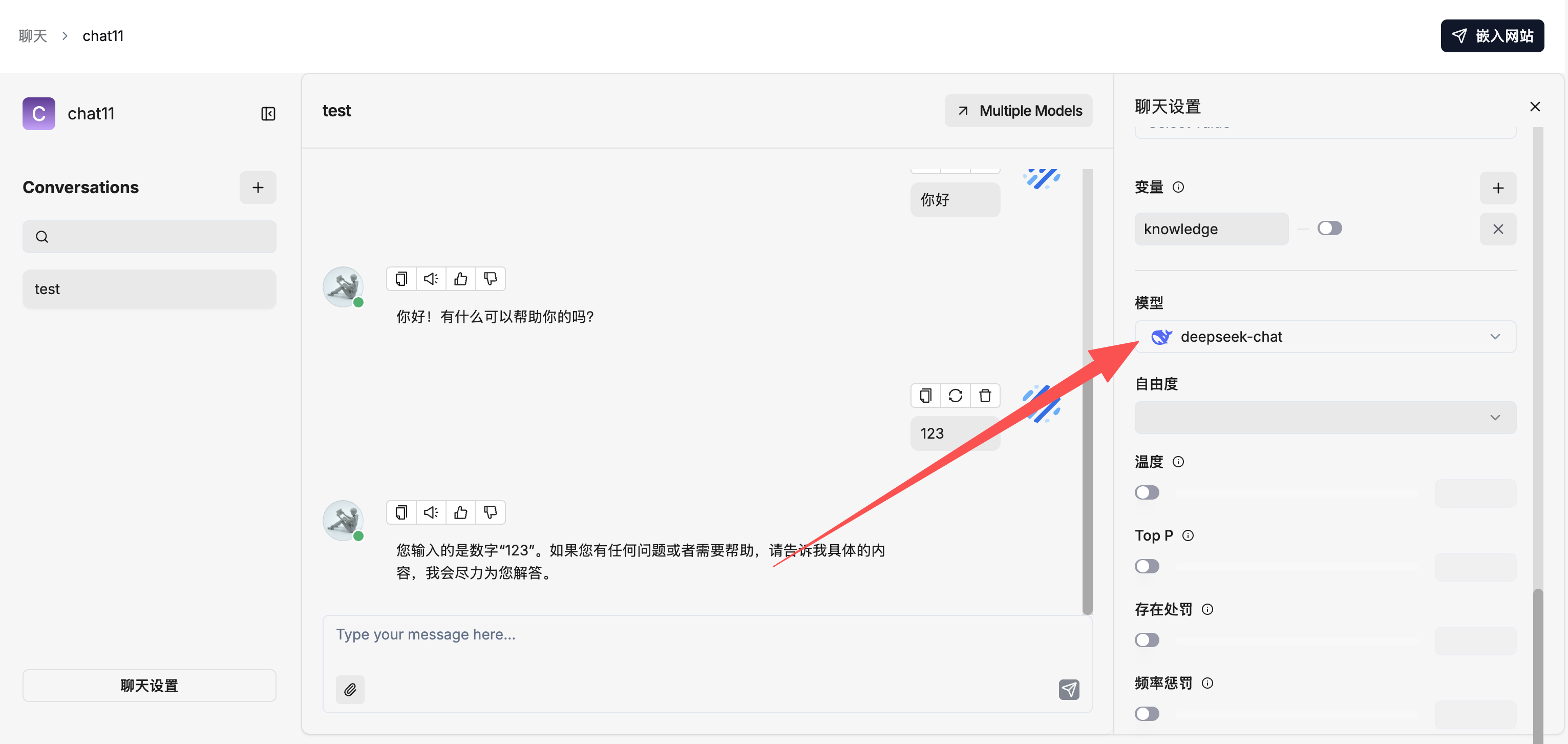Click the paperclip attachment icon
Screen dimensions: 1568x744
click(x=350, y=689)
